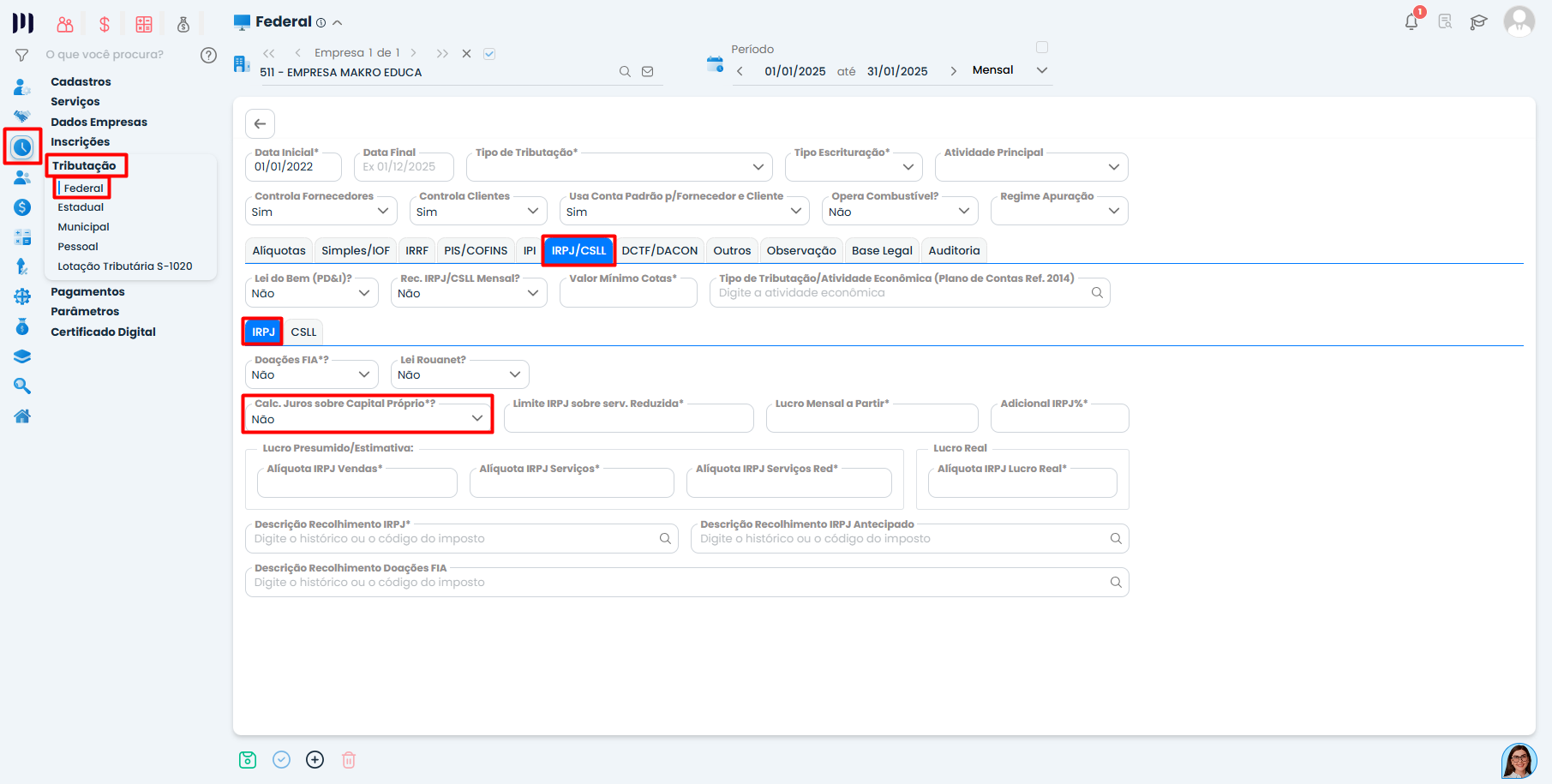The width and height of the screenshot is (1552, 784).
Task: Open the Tipo de Tributação dropdown
Action: click(x=619, y=167)
